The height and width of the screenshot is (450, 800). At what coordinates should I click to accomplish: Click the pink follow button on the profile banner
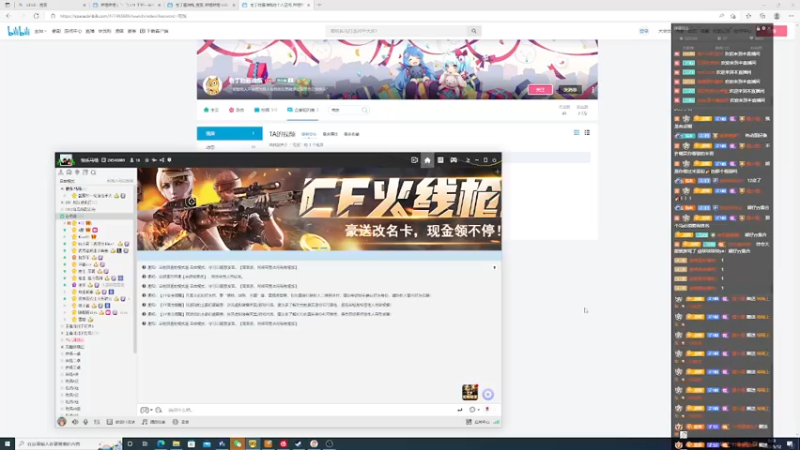click(x=540, y=89)
